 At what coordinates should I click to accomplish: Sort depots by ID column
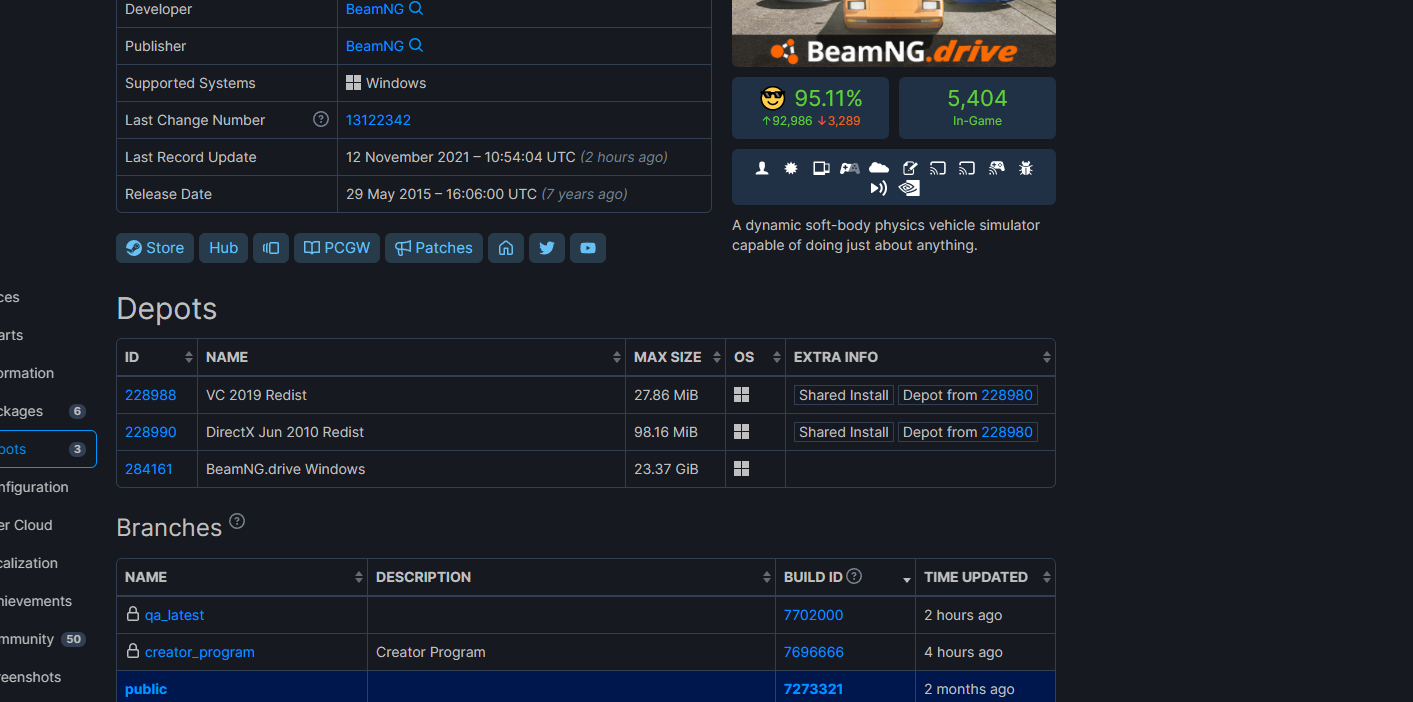click(x=157, y=357)
